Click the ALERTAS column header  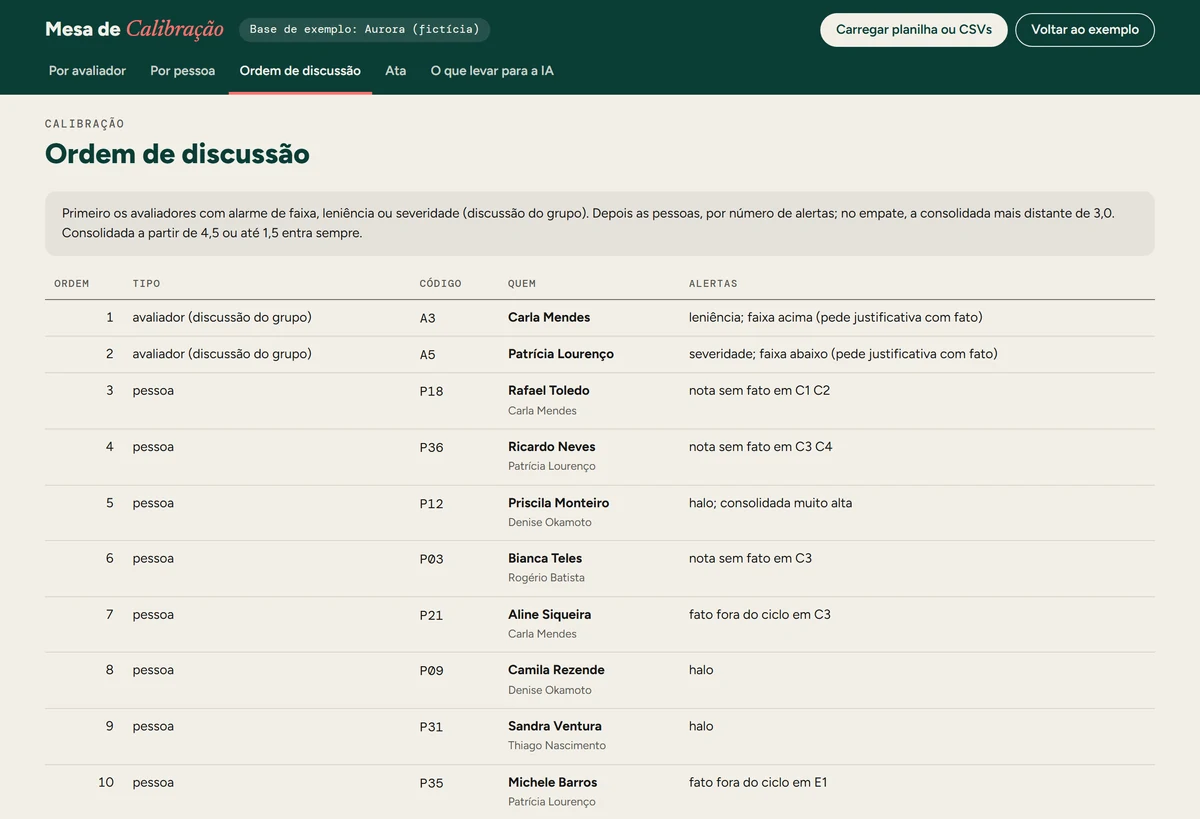(713, 284)
